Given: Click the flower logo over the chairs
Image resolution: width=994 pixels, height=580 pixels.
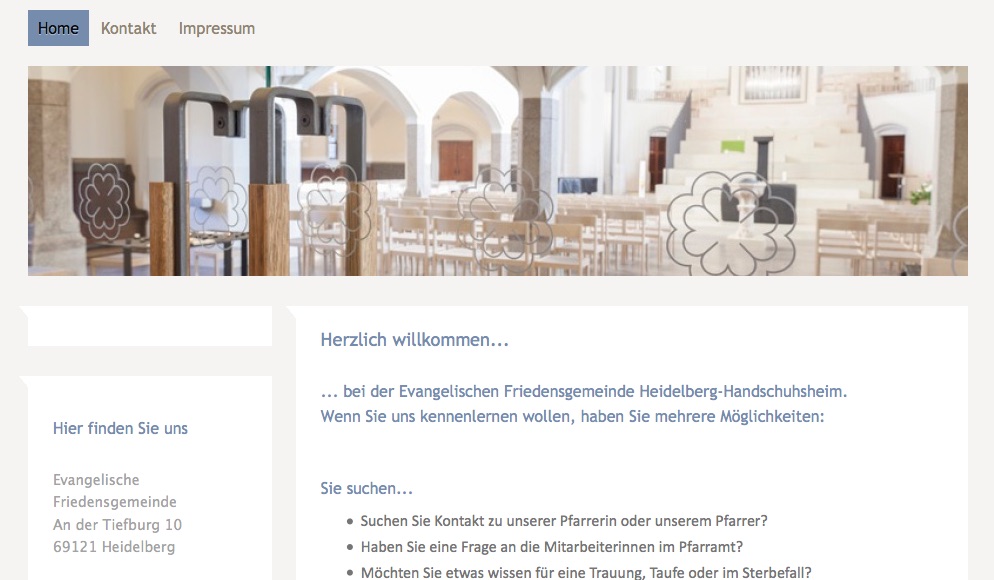Looking at the screenshot, I should pyautogui.click(x=506, y=219).
